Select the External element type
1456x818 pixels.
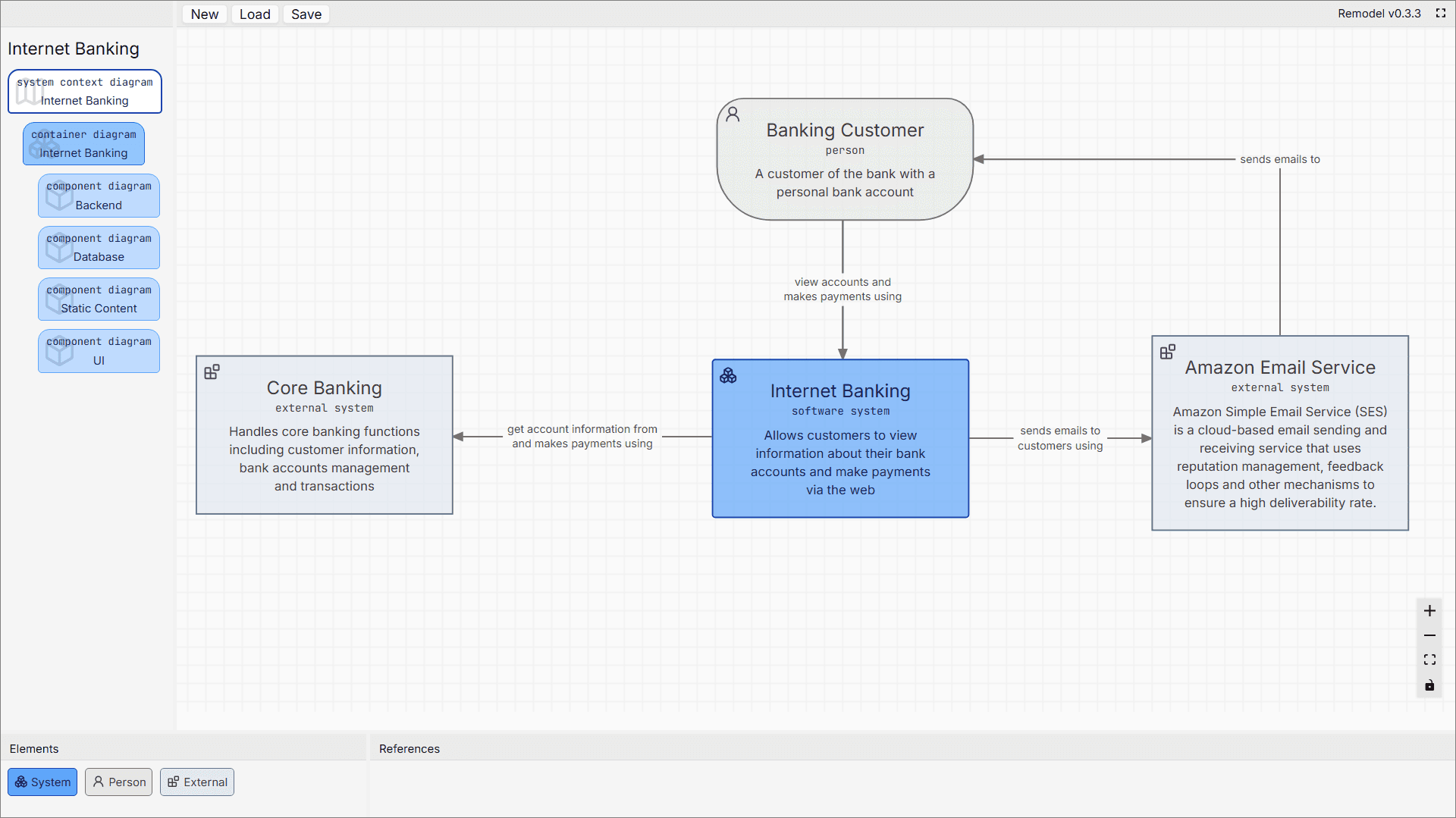tap(197, 782)
